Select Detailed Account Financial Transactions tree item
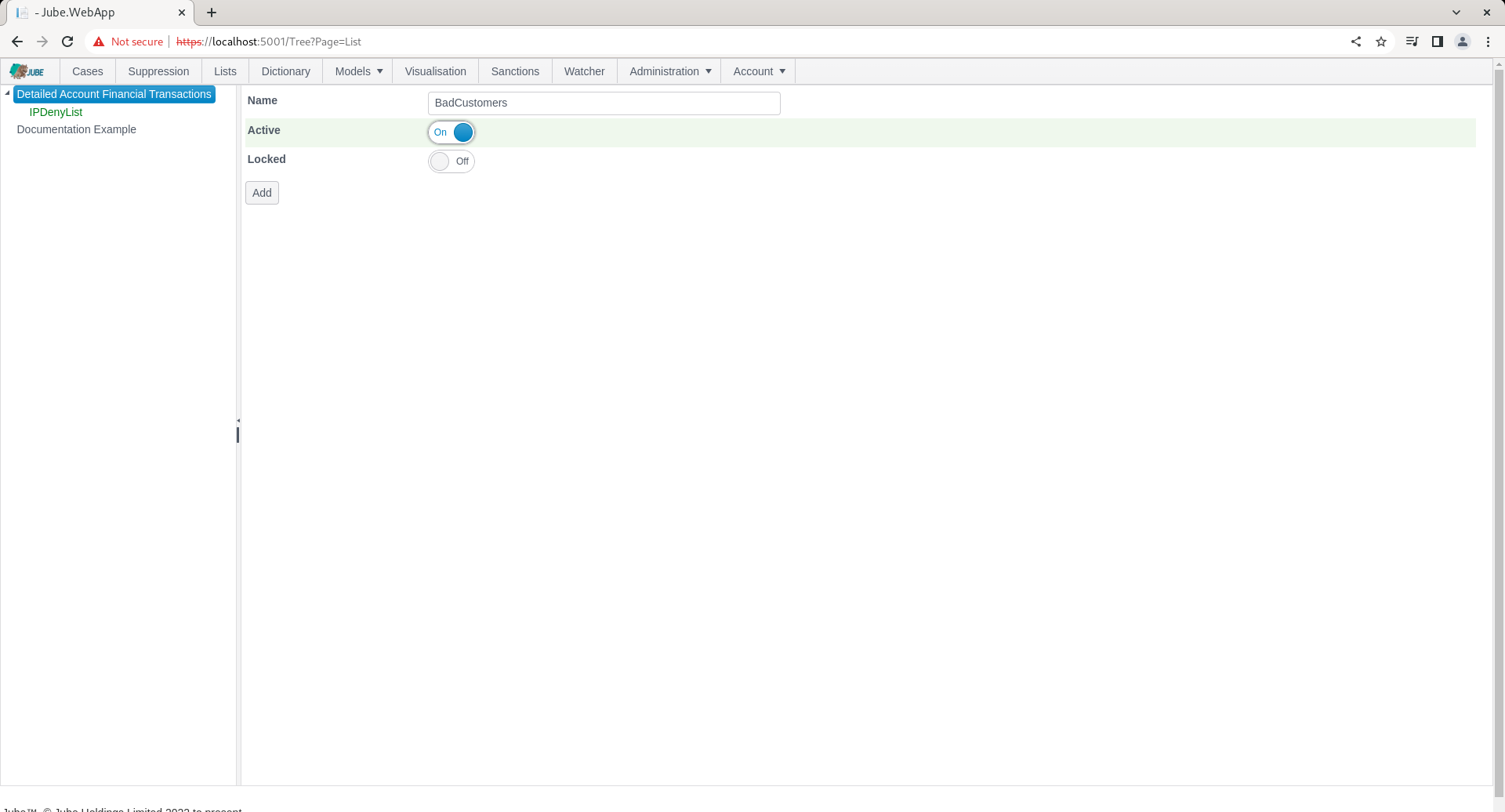 [114, 94]
